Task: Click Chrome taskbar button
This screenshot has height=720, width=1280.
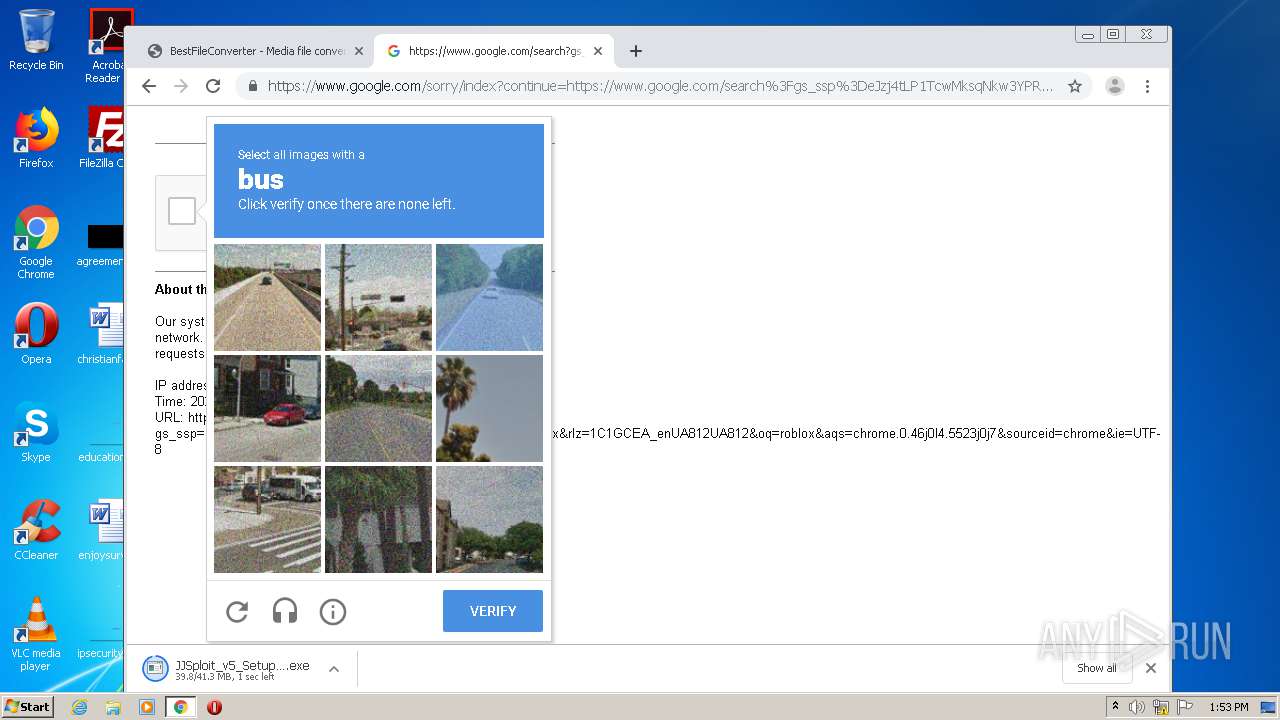Action: [x=181, y=707]
